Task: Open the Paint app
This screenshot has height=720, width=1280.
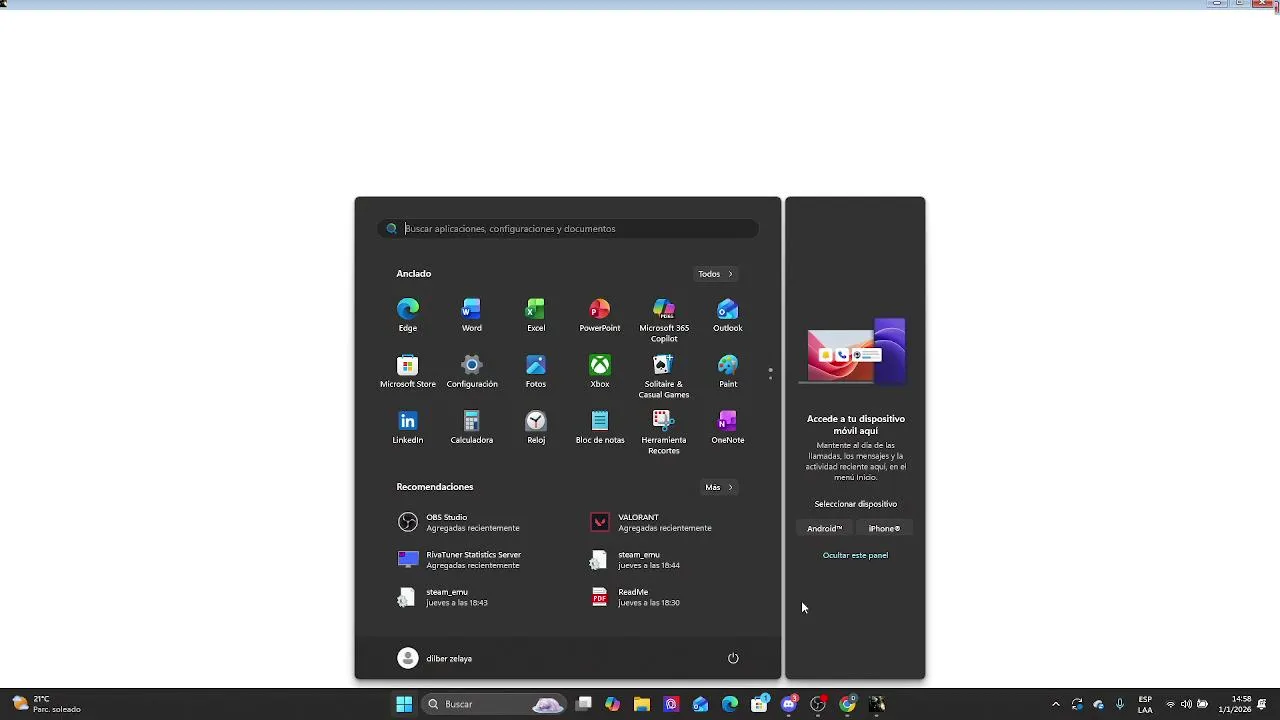Action: (727, 371)
